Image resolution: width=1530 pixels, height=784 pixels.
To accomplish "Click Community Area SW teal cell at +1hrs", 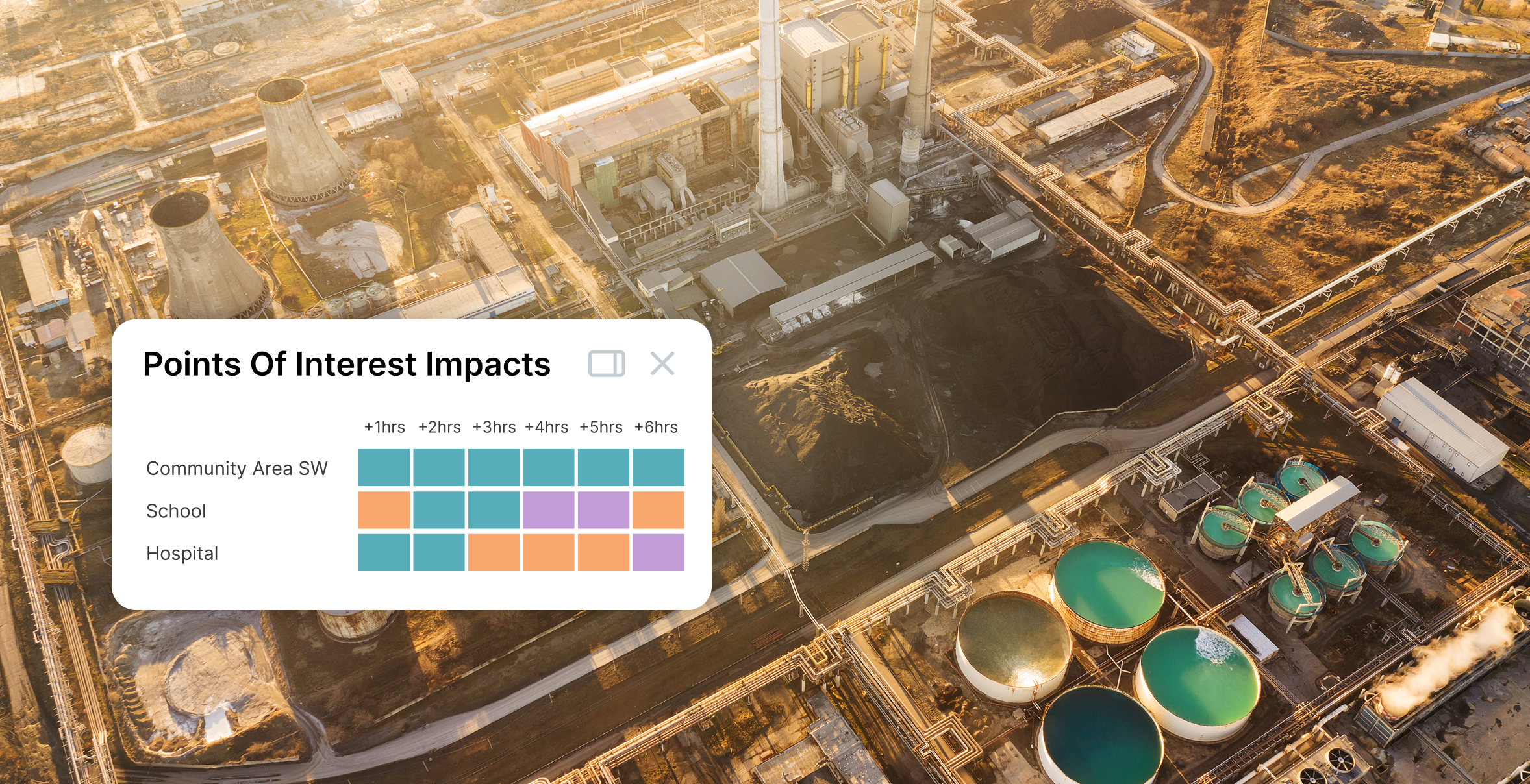I will tap(384, 467).
